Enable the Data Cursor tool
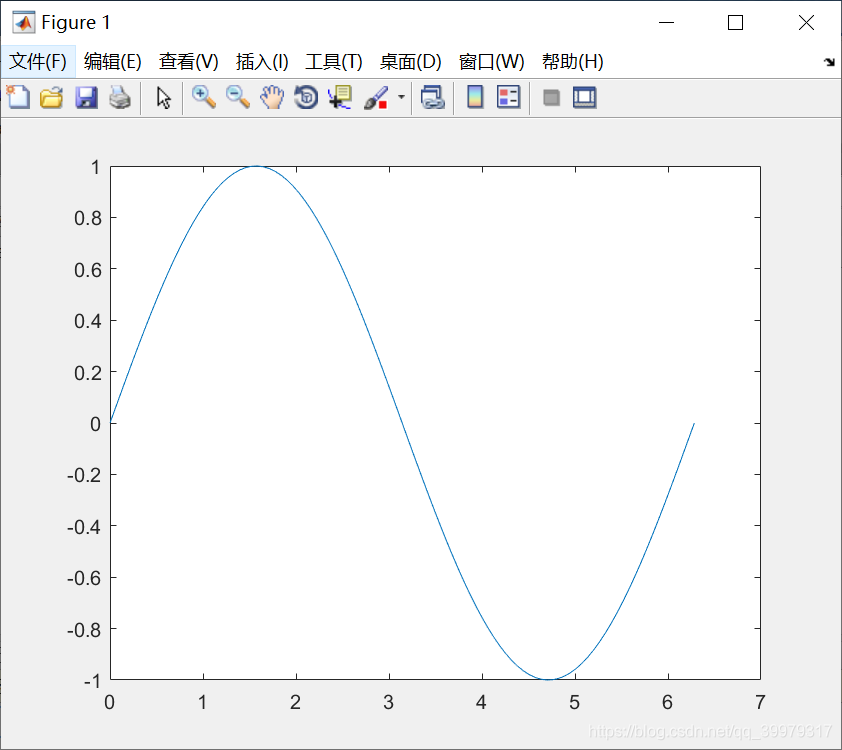The height and width of the screenshot is (750, 842). pos(340,98)
